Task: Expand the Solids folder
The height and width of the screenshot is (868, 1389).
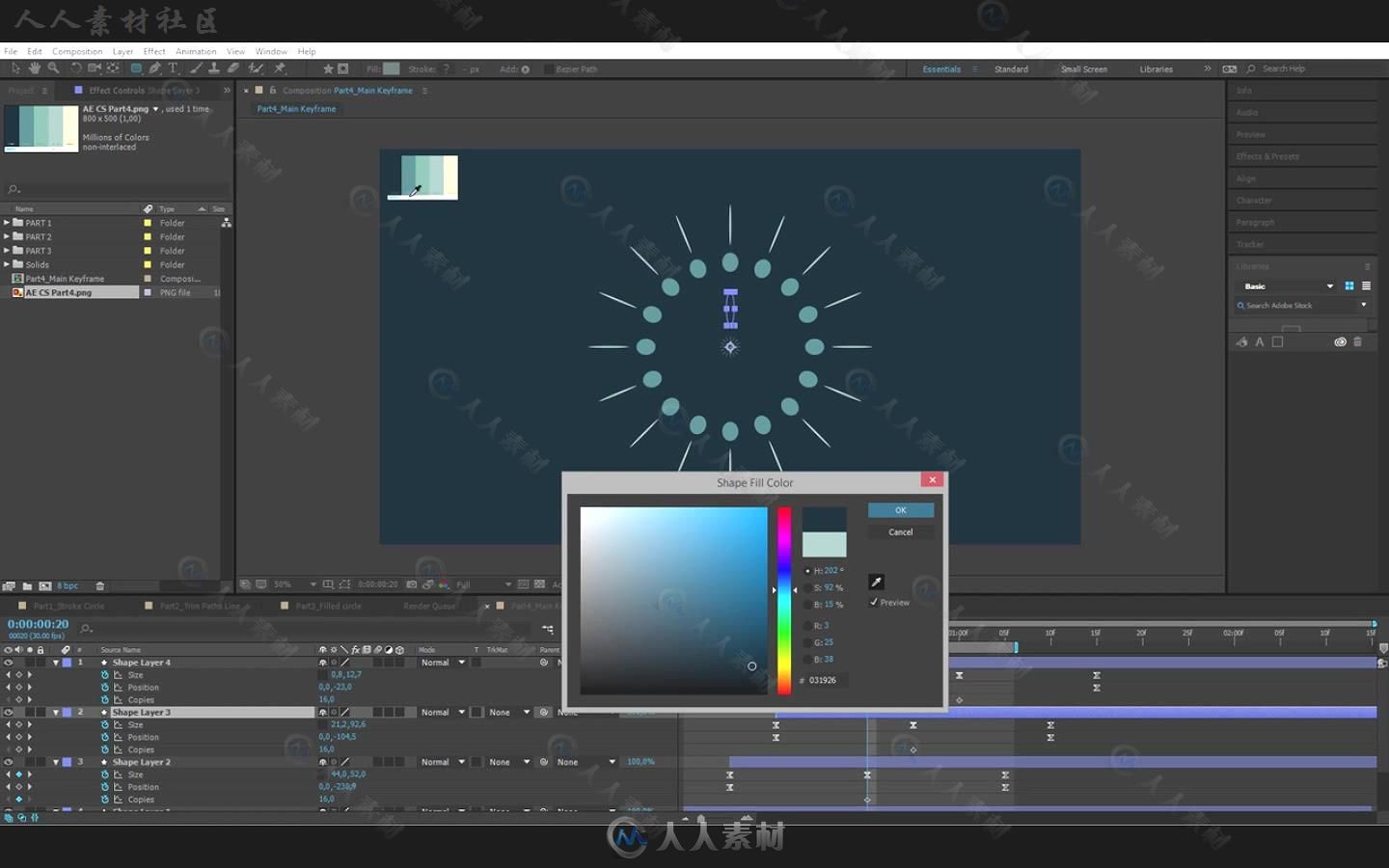Action: tap(7, 264)
